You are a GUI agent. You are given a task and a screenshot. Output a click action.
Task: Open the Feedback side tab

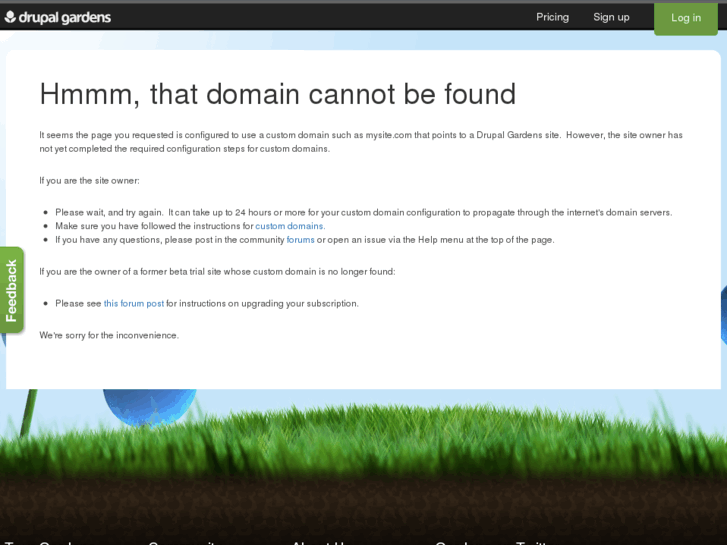tap(12, 290)
